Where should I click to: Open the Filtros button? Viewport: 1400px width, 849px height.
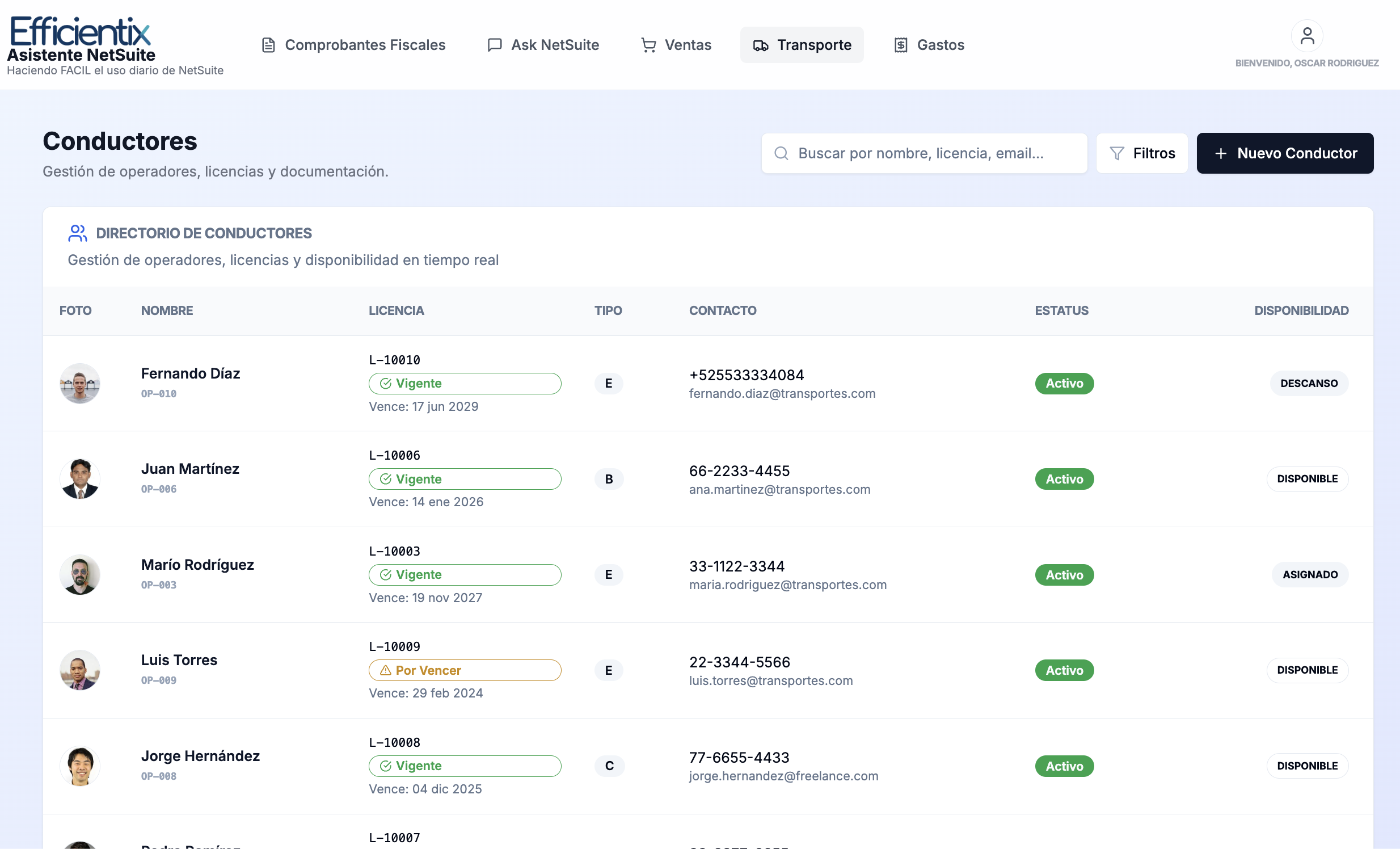[x=1142, y=153]
